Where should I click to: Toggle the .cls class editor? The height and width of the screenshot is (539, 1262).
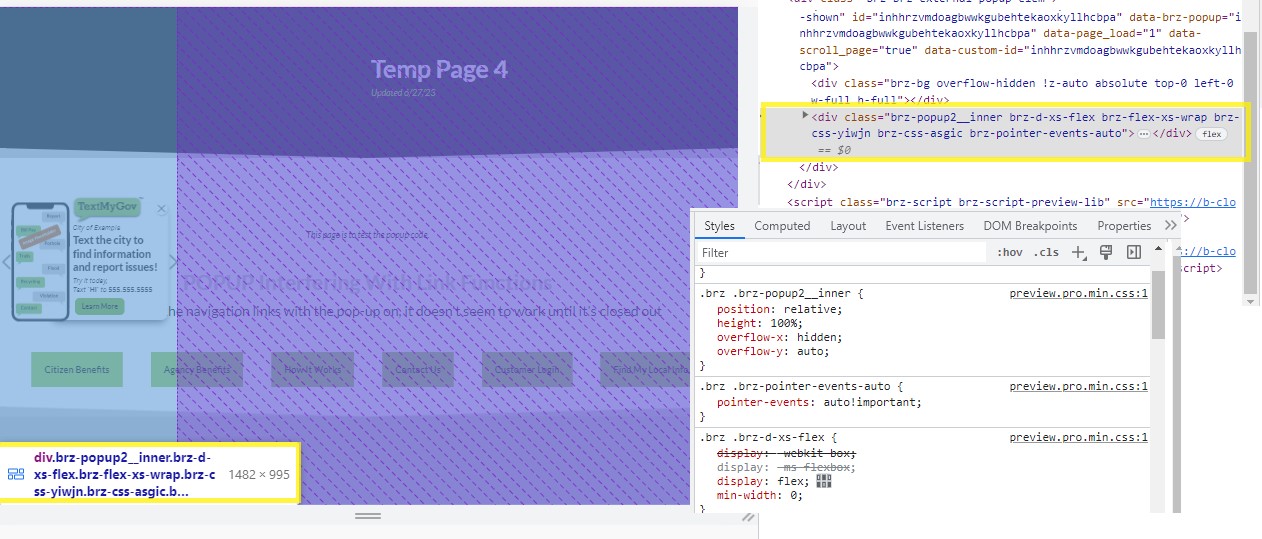coord(1046,253)
